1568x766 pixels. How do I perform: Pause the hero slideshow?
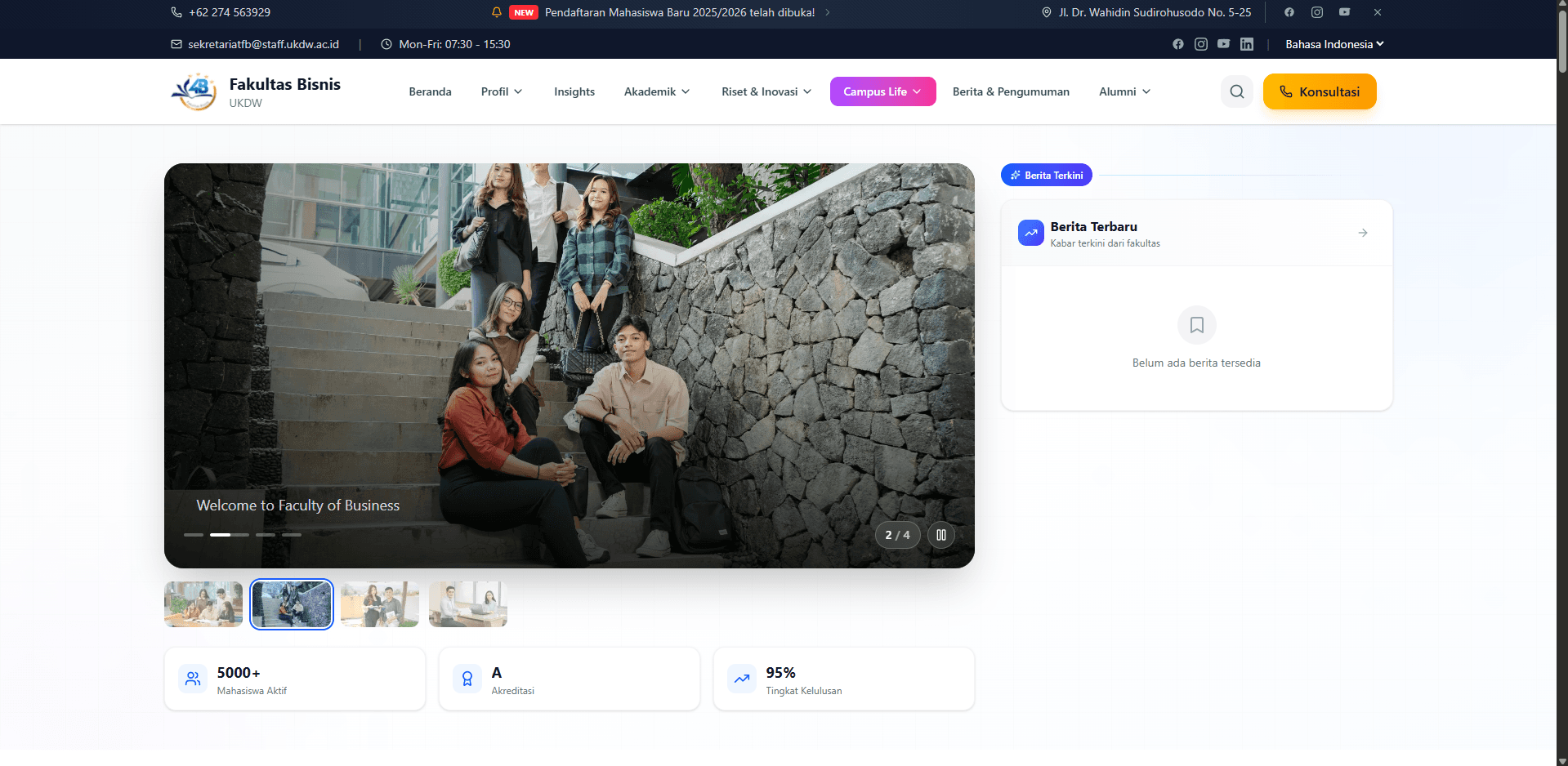[940, 535]
